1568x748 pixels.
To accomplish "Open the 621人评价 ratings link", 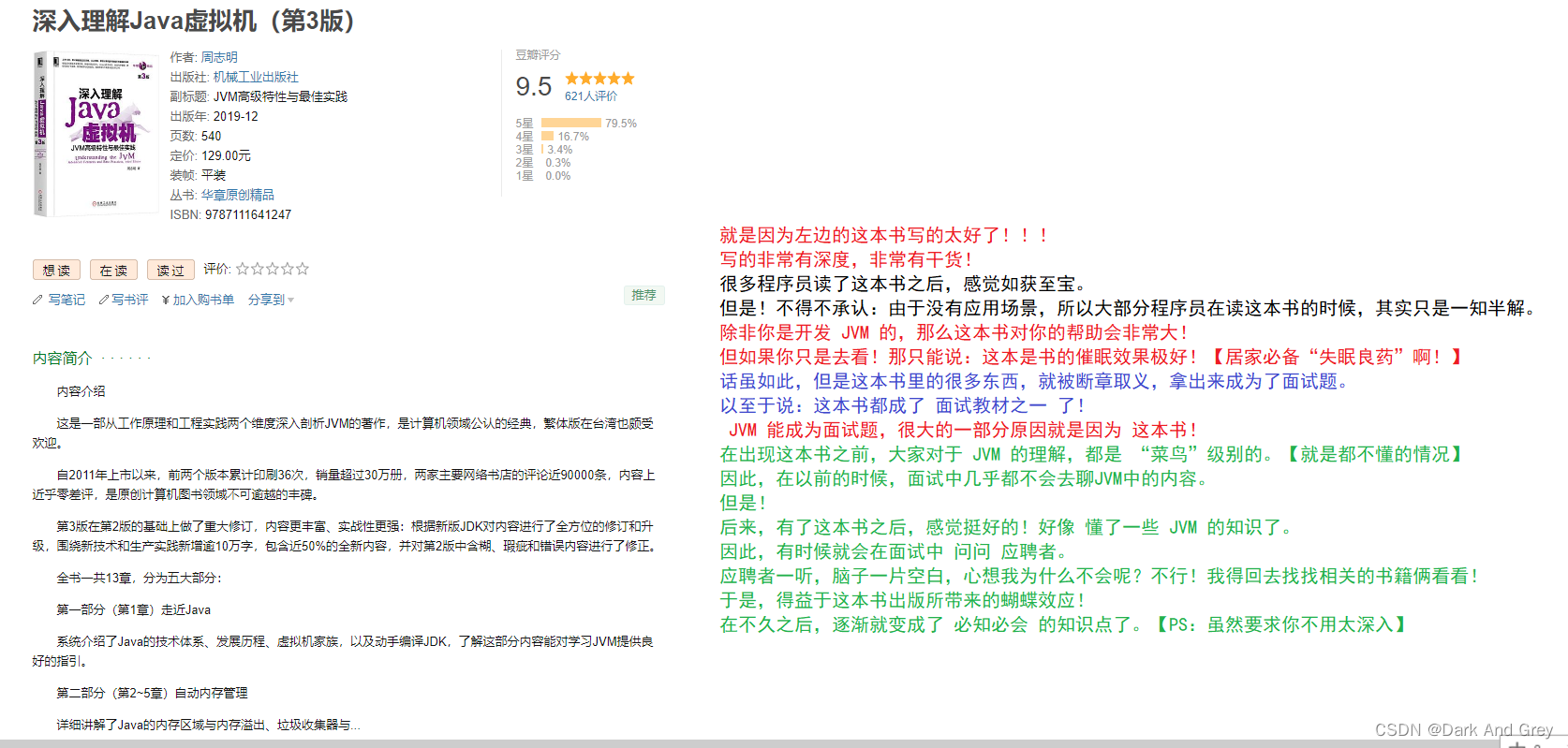I will (x=591, y=95).
